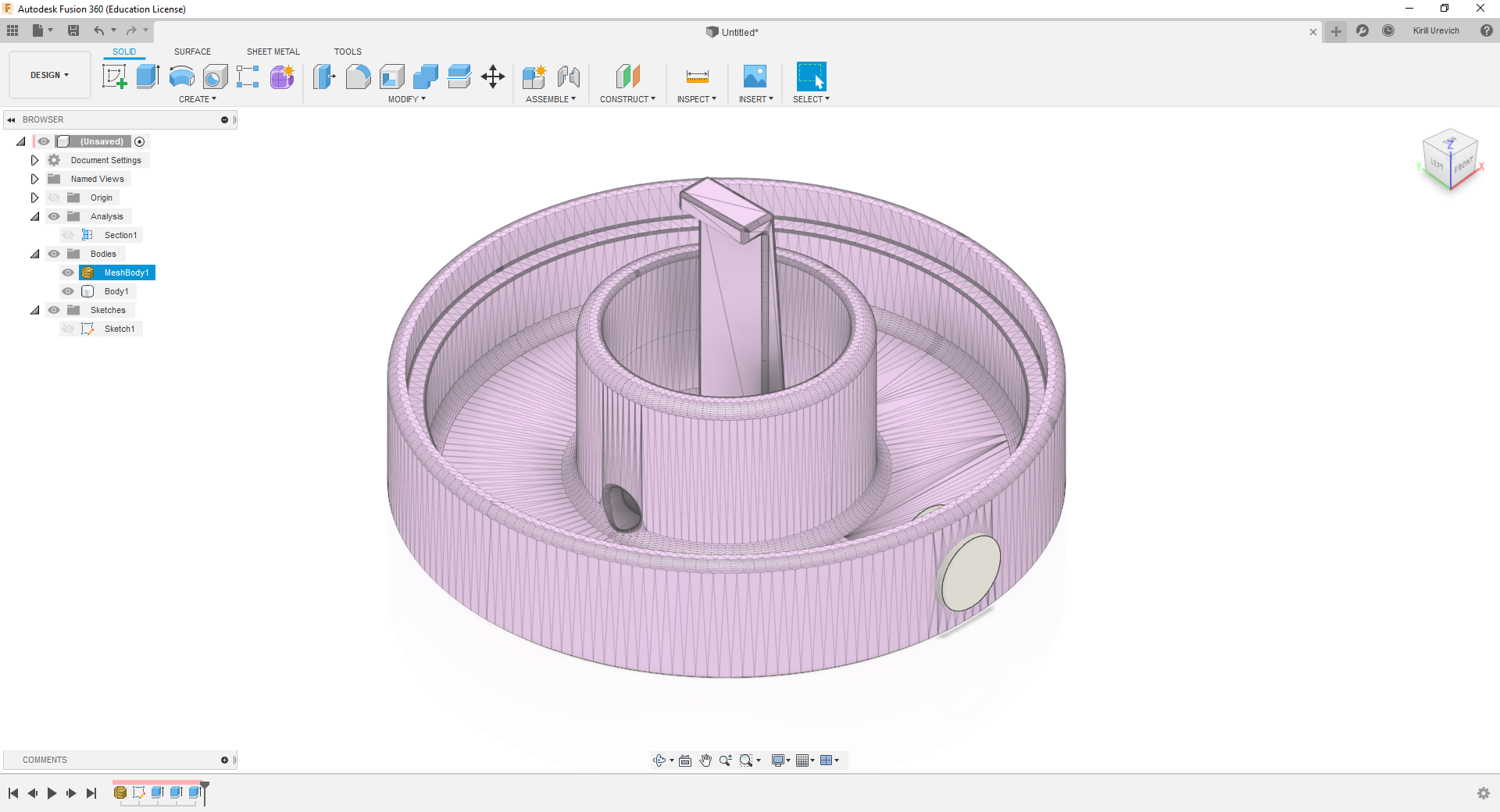Switch to the SURFACE tab
1500x812 pixels.
[192, 52]
